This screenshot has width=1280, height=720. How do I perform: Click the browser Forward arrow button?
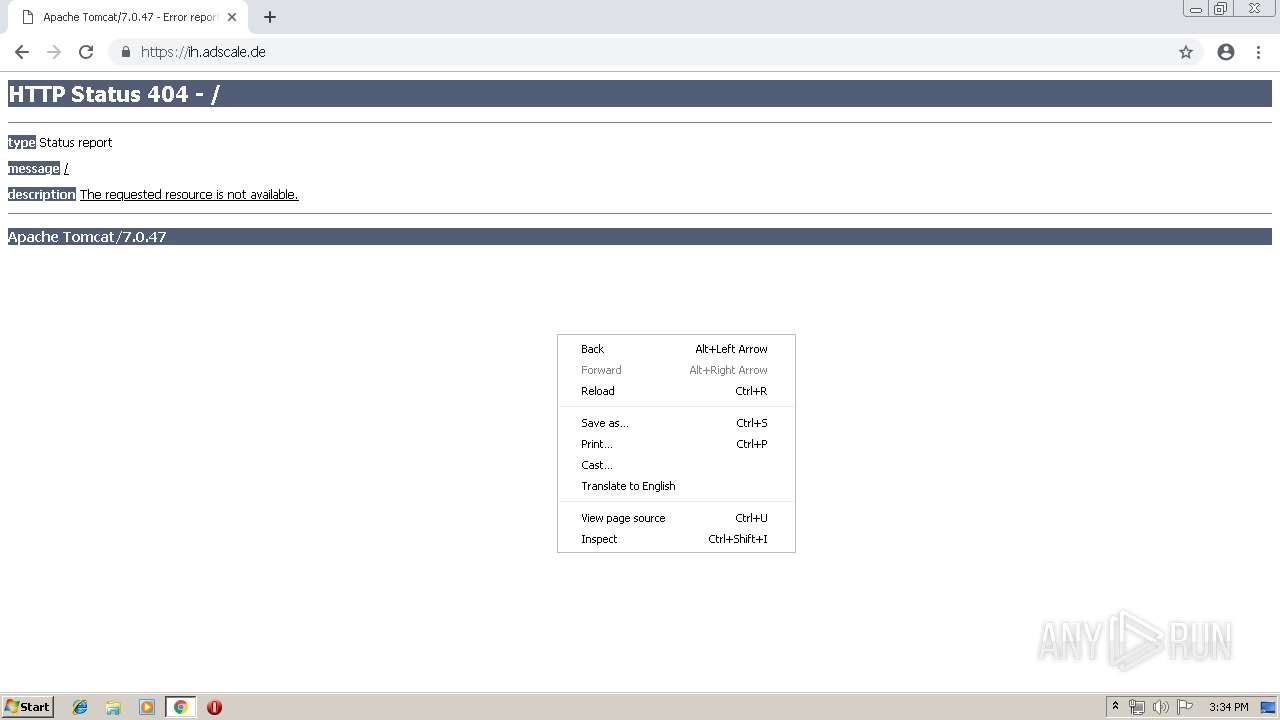point(54,52)
